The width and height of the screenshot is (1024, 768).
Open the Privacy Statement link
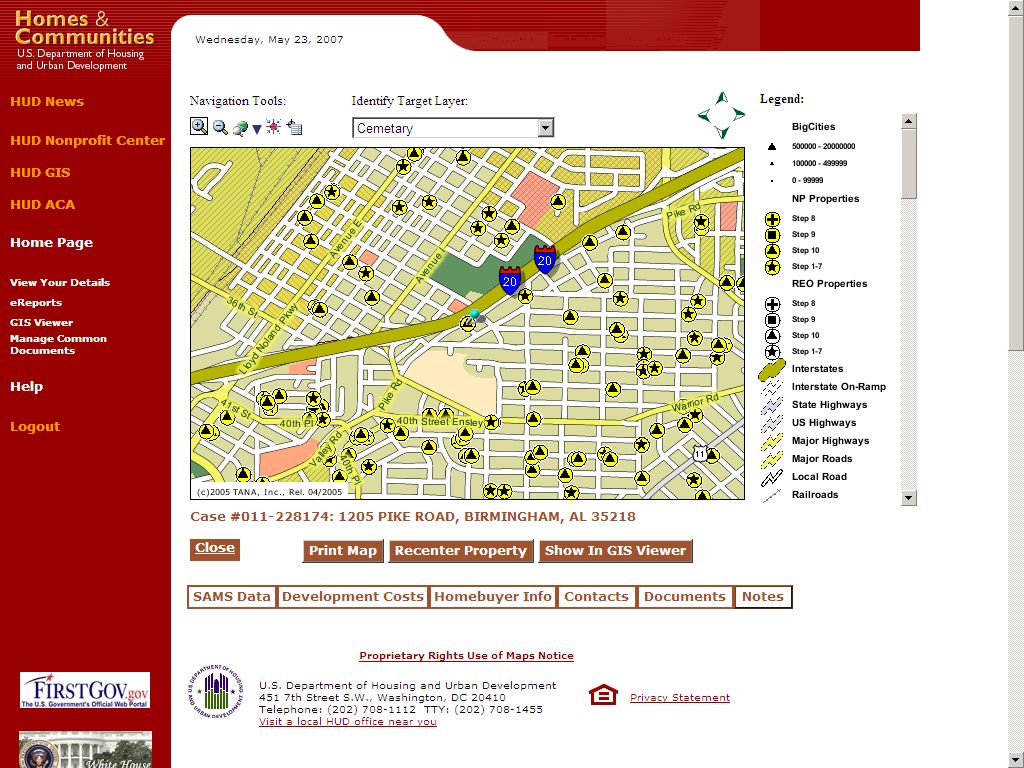coord(680,698)
